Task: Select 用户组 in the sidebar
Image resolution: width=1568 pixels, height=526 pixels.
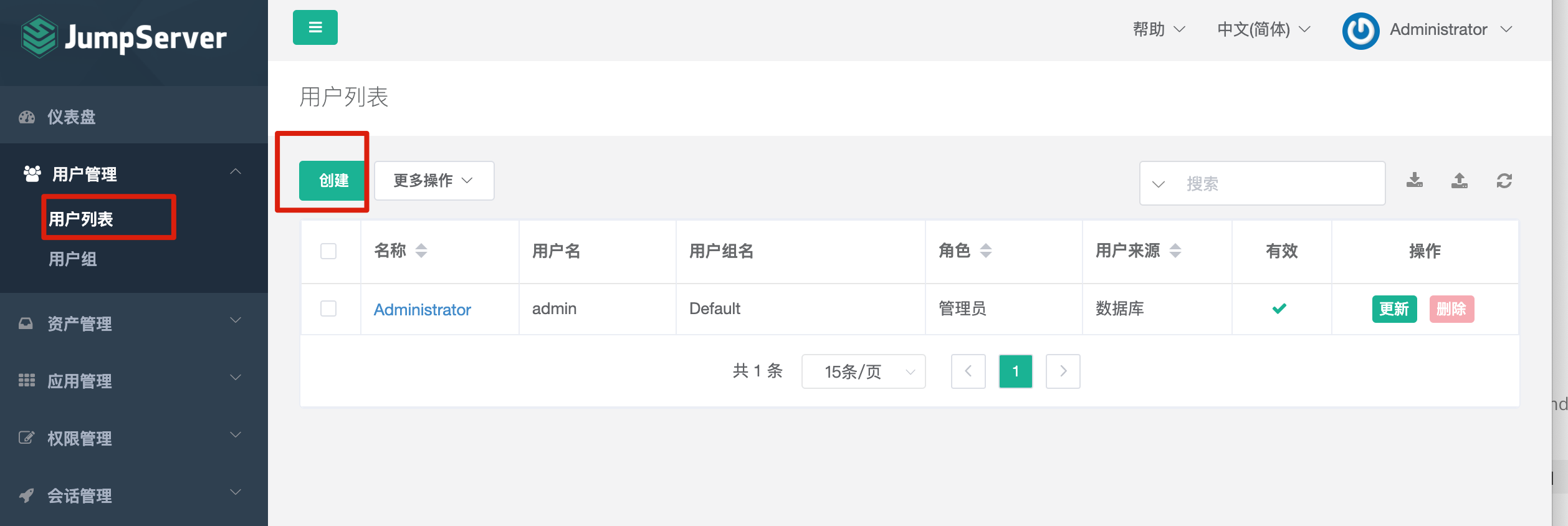Action: (x=73, y=259)
